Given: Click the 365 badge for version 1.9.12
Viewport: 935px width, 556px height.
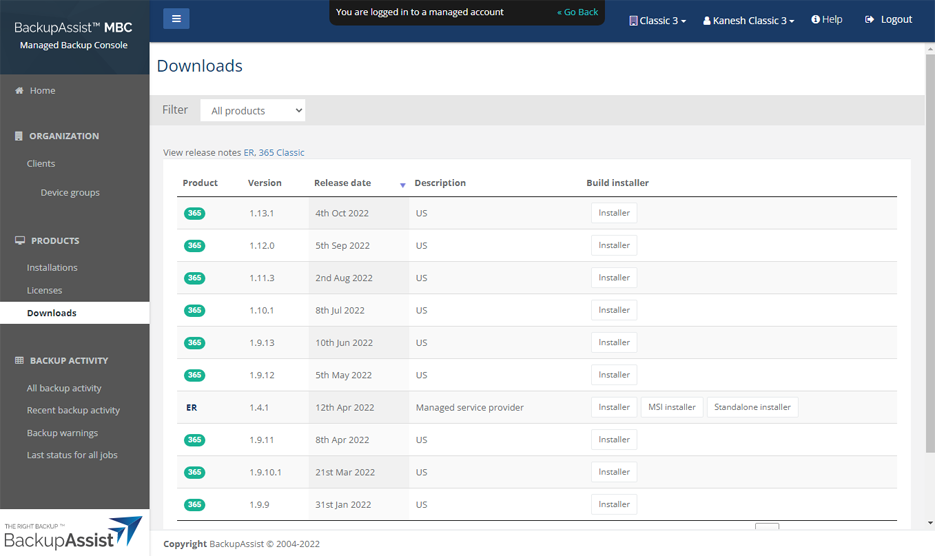Looking at the screenshot, I should pos(194,375).
